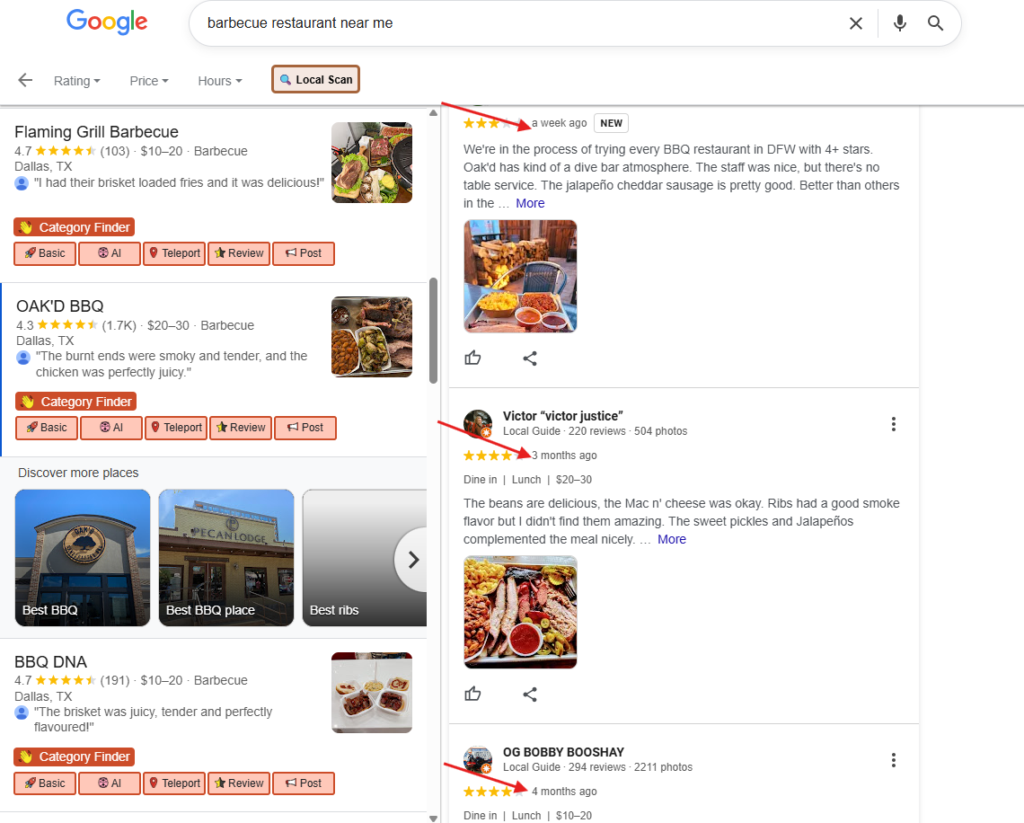This screenshot has width=1024, height=823.
Task: Click the results list vertical scrollbar
Action: coord(433,330)
